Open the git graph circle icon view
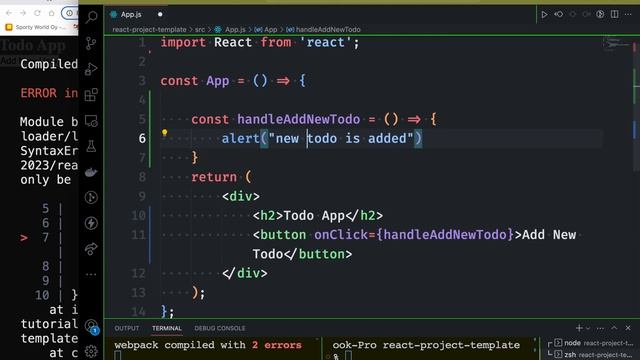The image size is (640, 360). pyautogui.click(x=91, y=198)
